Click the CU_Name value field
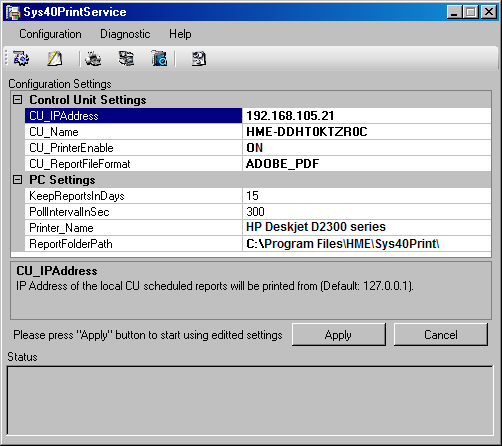 click(367, 132)
